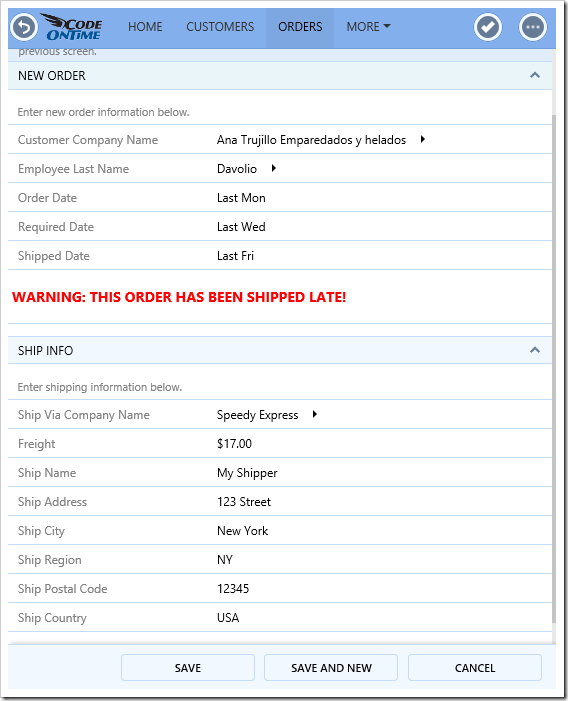Click the SAVE AND NEW button
Screen dimensions: 568x701
pos(331,667)
